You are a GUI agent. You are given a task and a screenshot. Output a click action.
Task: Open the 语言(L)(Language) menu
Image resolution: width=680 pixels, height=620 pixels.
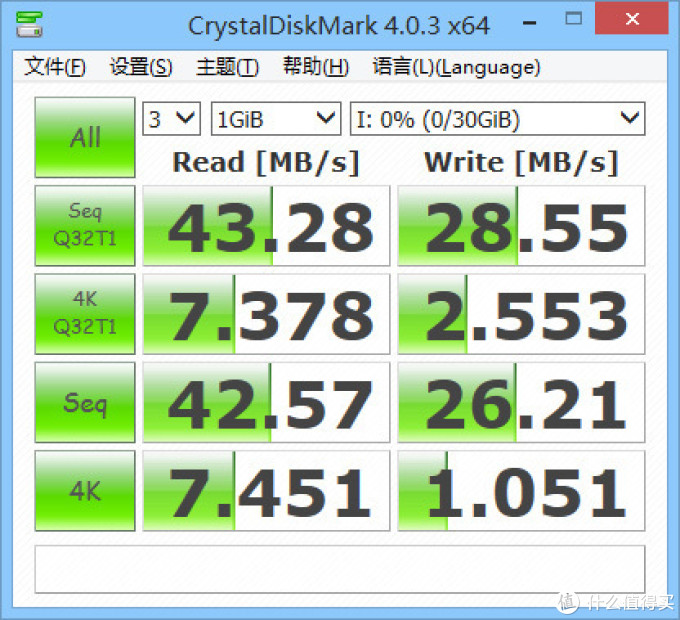(456, 67)
